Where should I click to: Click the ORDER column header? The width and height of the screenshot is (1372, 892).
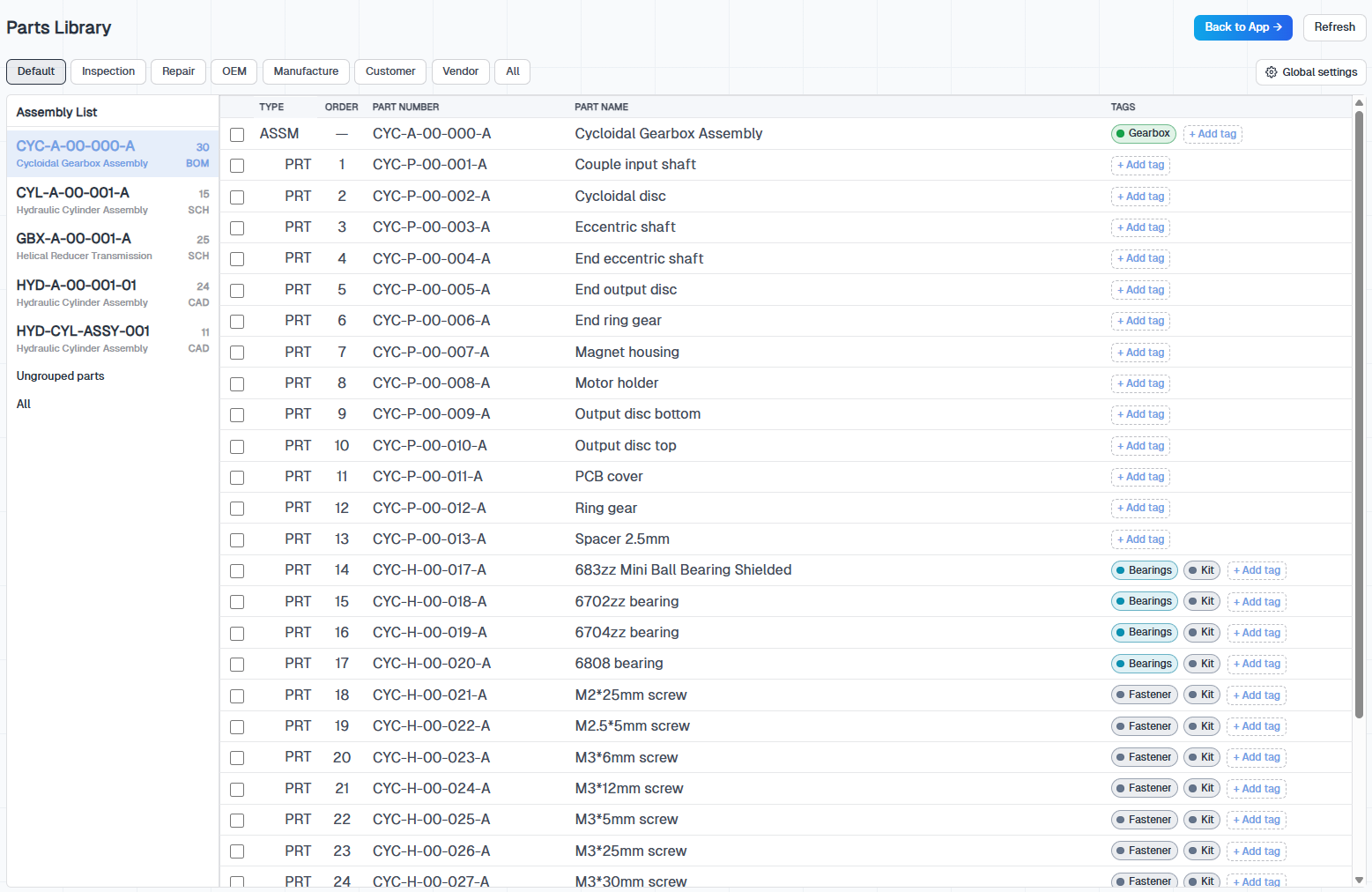pyautogui.click(x=341, y=107)
